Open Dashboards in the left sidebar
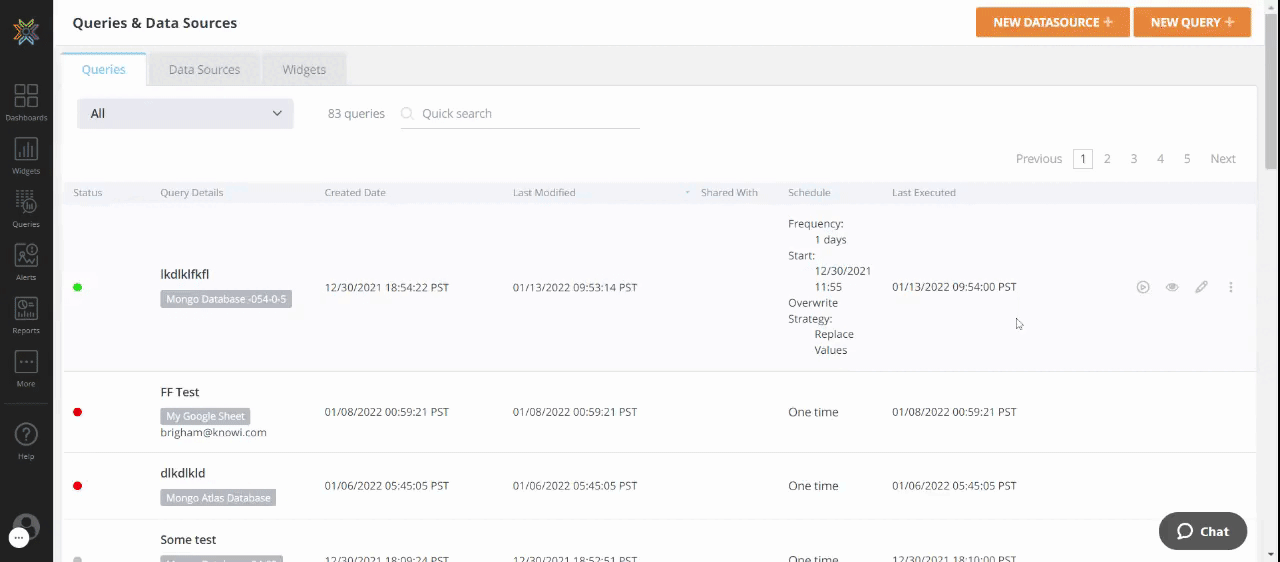 tap(26, 103)
